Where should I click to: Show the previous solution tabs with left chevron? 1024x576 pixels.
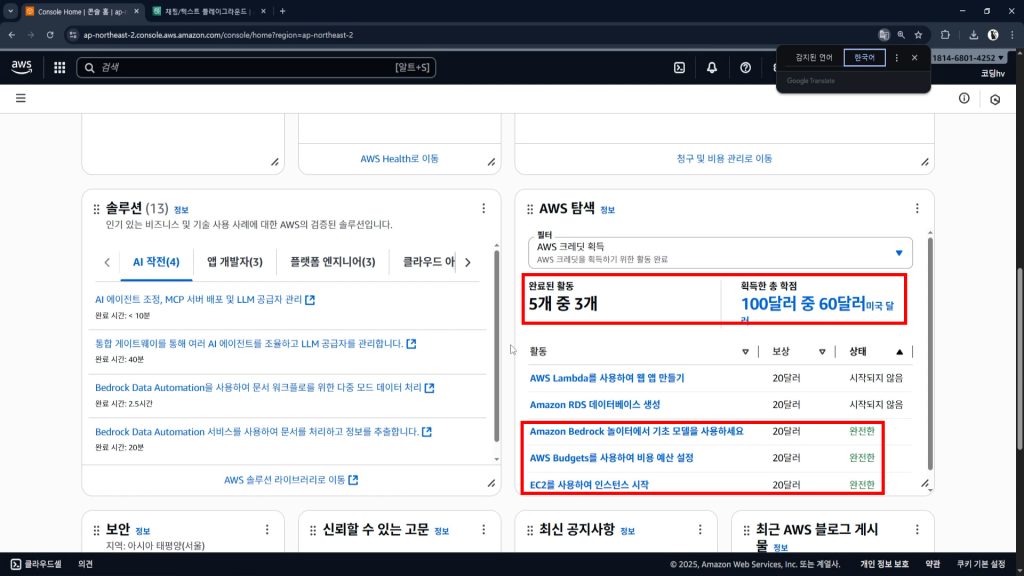[107, 262]
